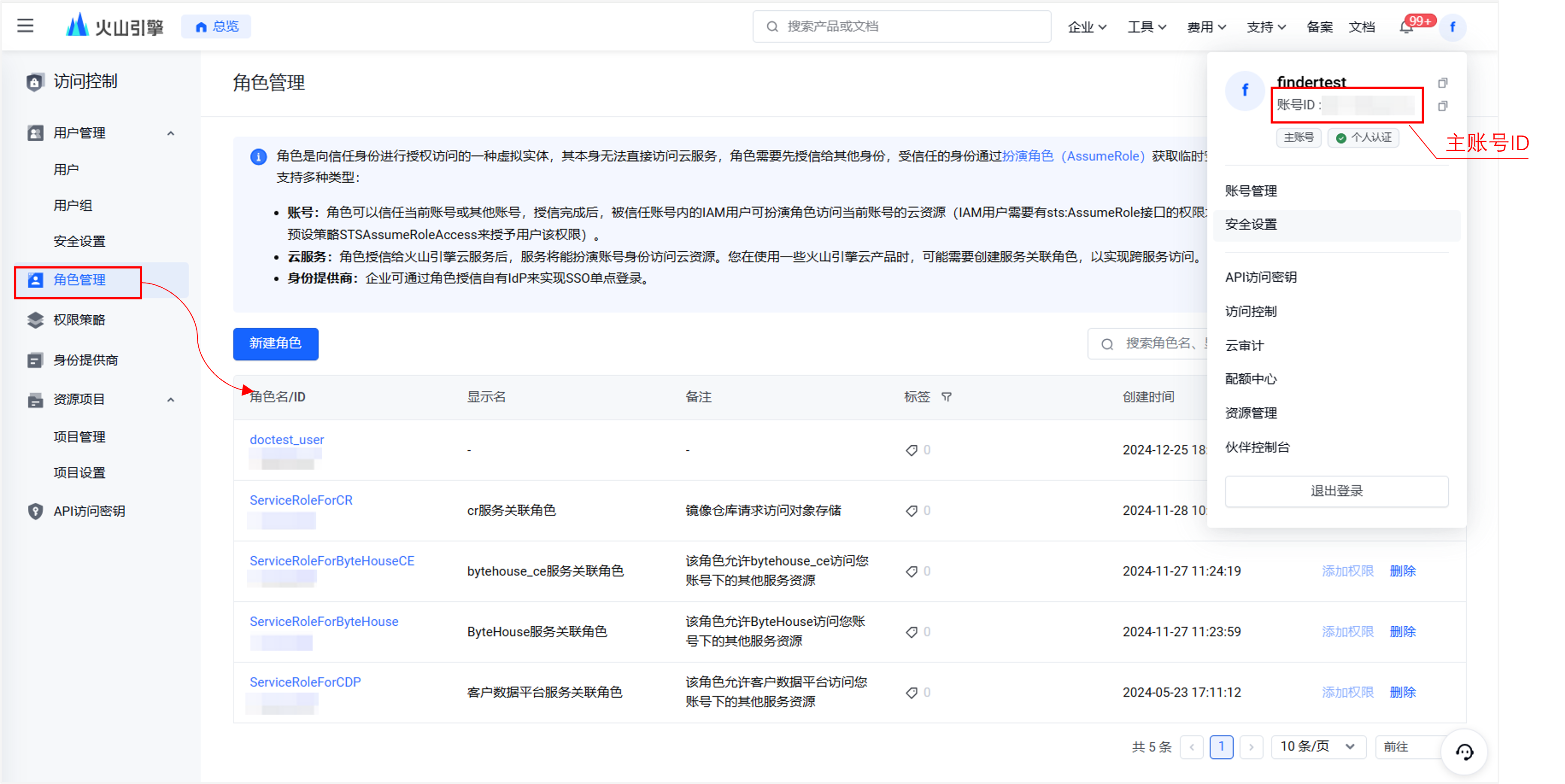Open 安全设置 in sidebar
Image resolution: width=1565 pixels, height=784 pixels.
(79, 241)
